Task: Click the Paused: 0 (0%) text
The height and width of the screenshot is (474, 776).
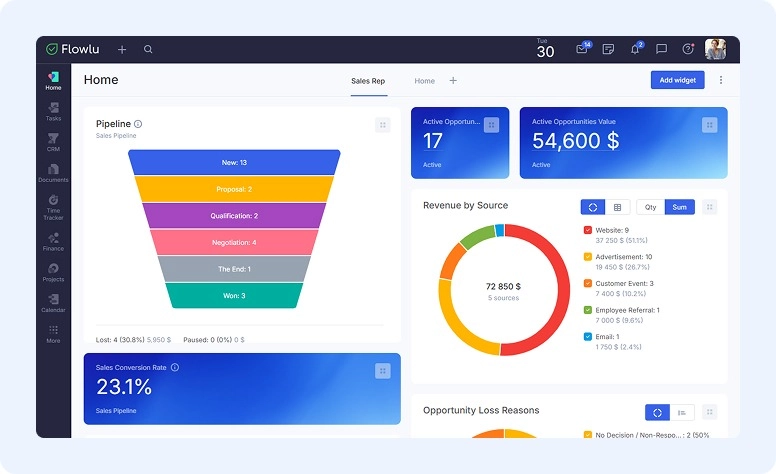Action: [207, 340]
